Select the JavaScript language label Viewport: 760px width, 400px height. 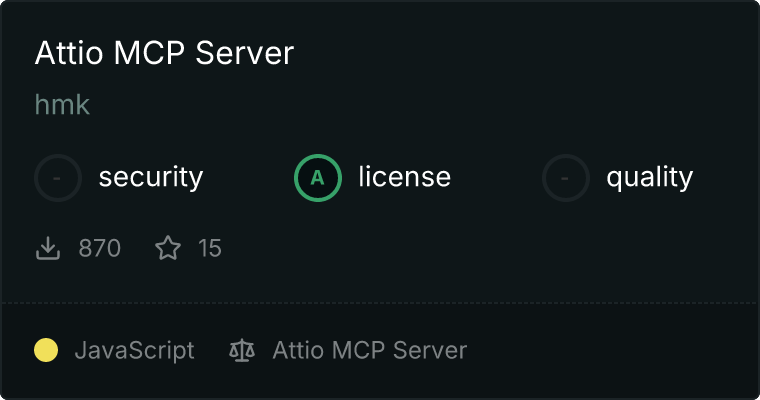click(134, 350)
